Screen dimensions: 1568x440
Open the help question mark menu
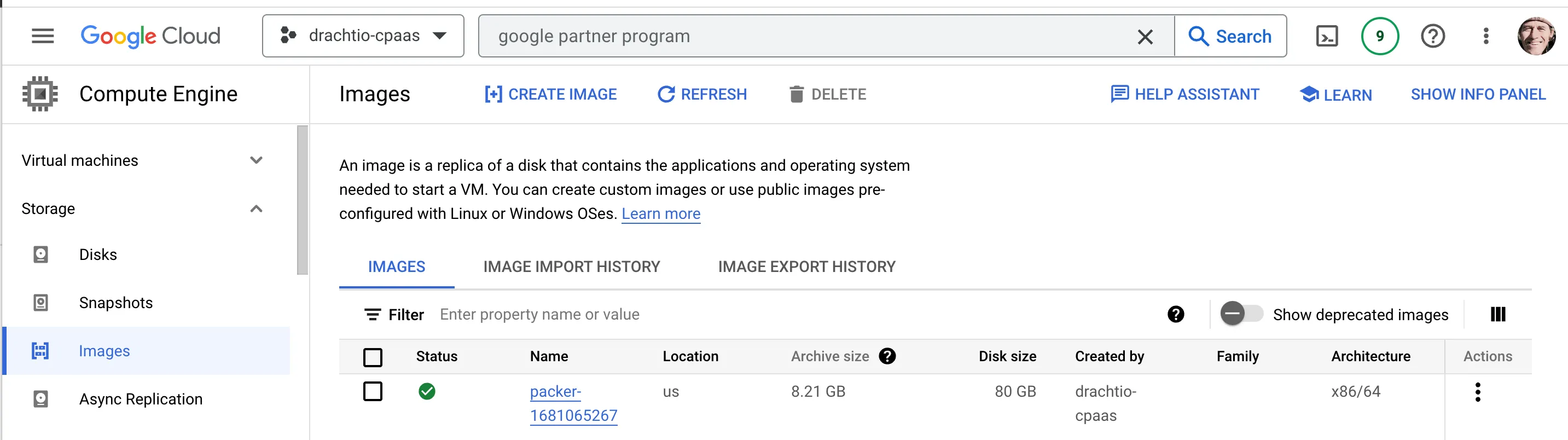tap(1433, 36)
